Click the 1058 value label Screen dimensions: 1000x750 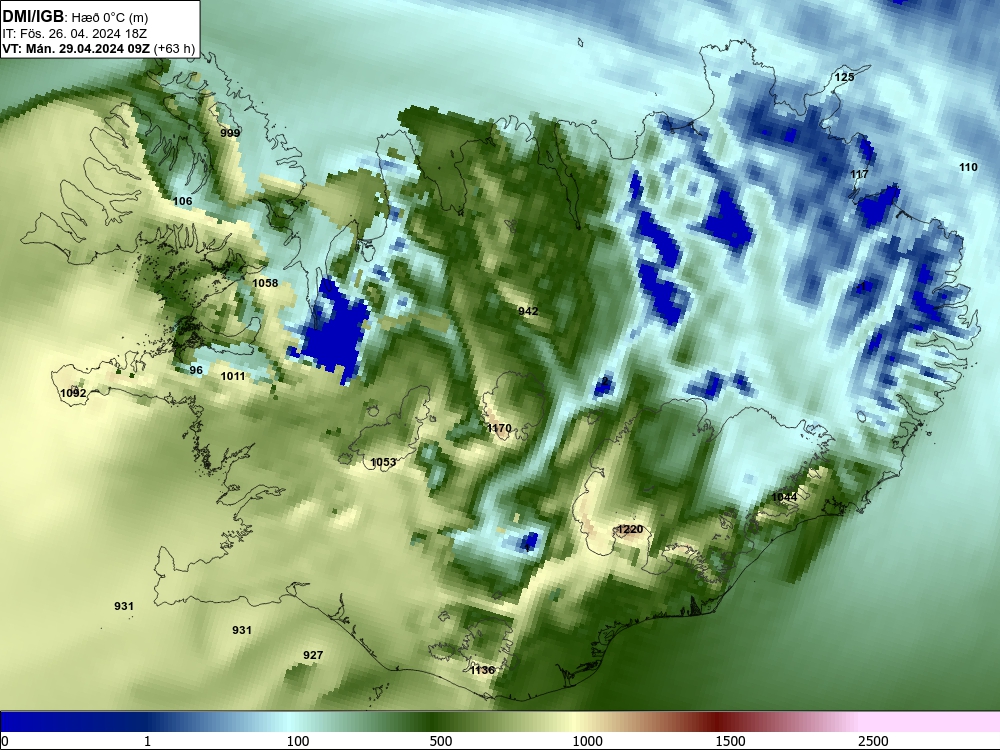265,283
